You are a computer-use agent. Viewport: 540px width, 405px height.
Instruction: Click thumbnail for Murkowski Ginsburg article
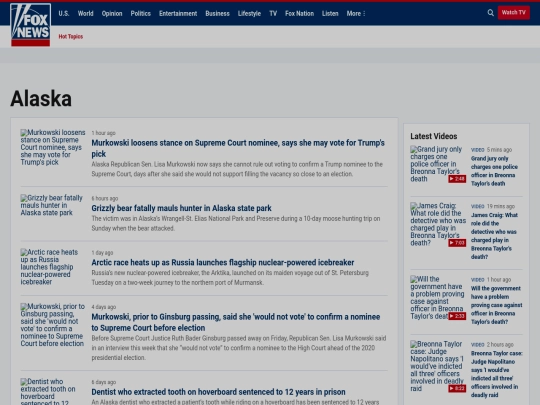point(52,325)
